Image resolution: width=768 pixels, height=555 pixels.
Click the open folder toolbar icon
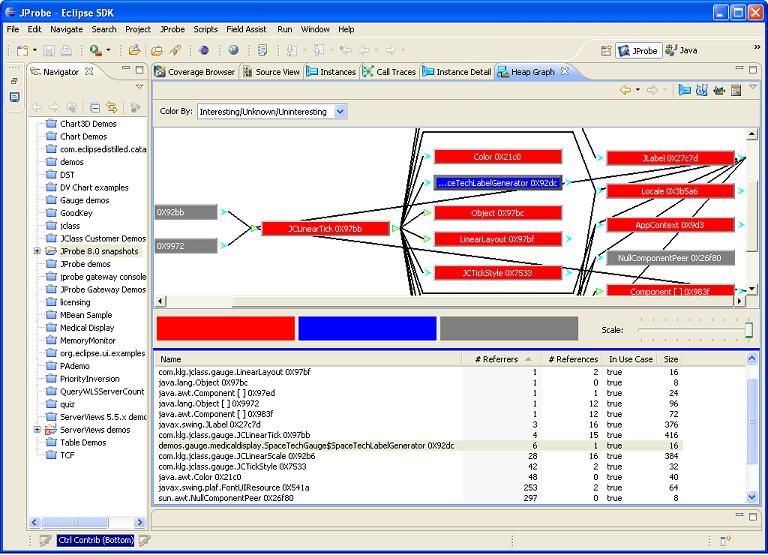click(157, 50)
